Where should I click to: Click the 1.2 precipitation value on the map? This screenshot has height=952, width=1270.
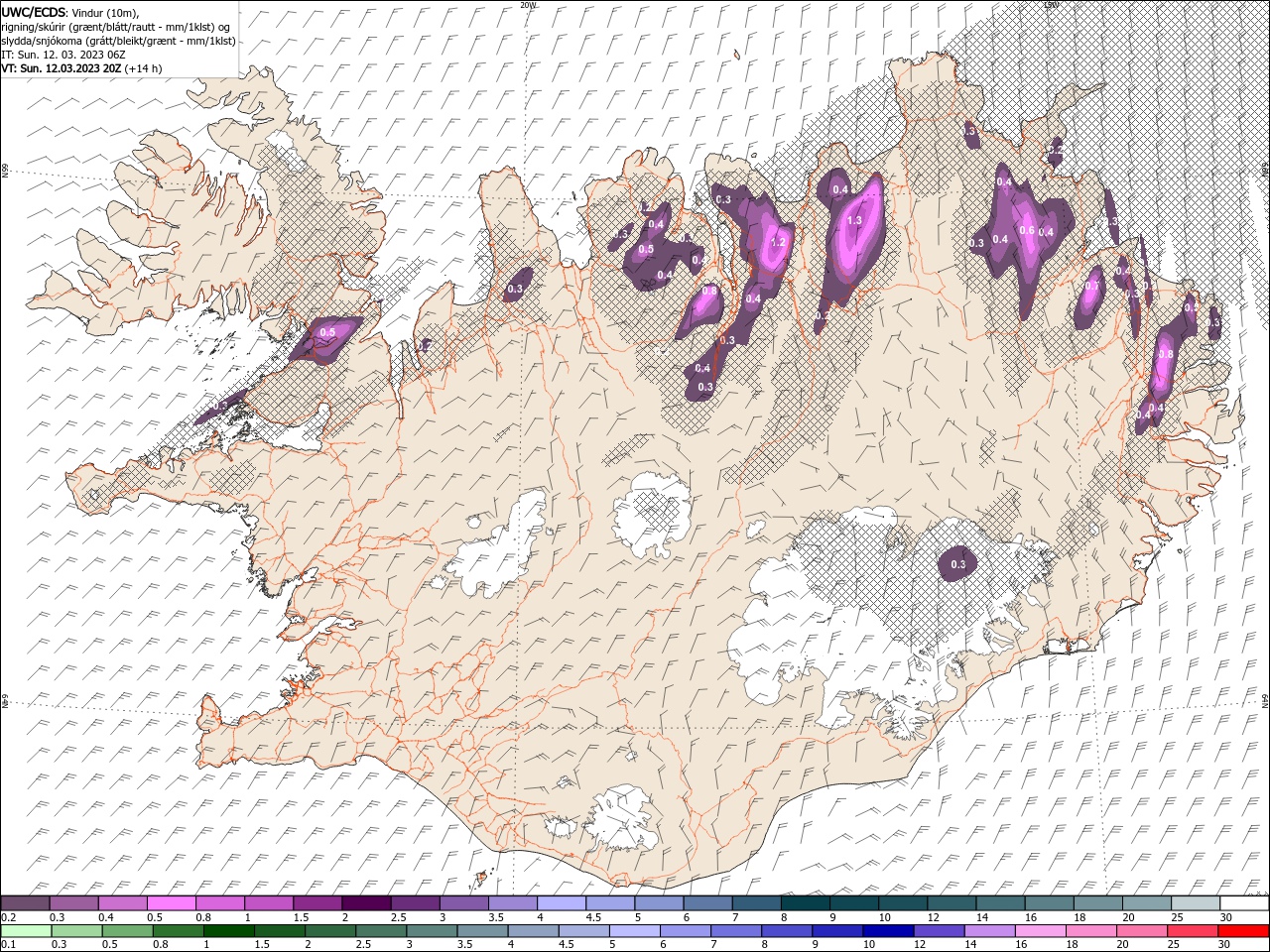pos(779,242)
